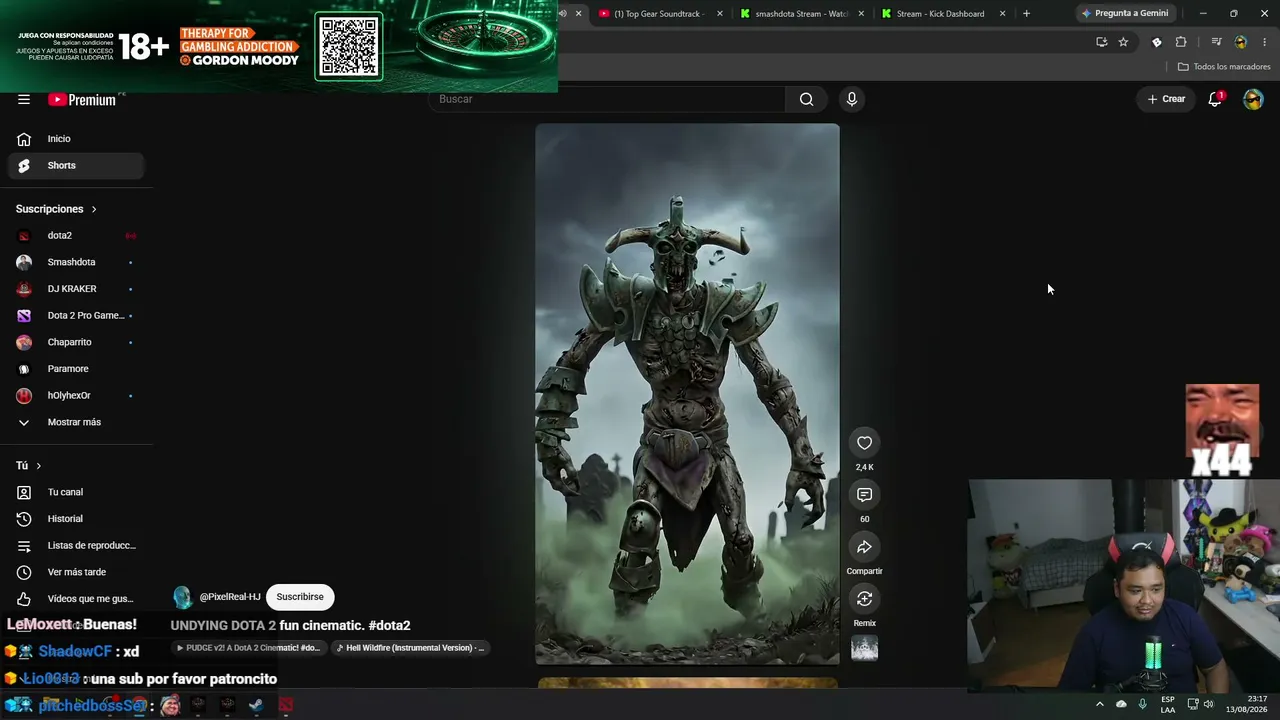The width and height of the screenshot is (1280, 720).
Task: Open the YouTube account avatar menu
Action: (1253, 99)
